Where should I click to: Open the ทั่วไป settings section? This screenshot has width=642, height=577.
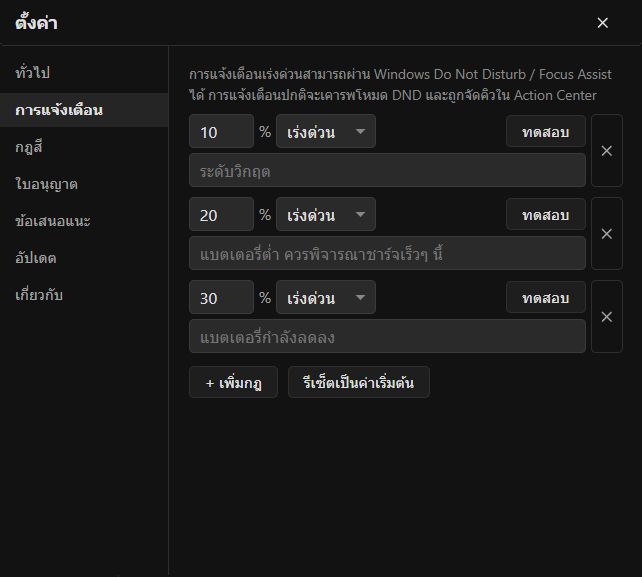84,73
